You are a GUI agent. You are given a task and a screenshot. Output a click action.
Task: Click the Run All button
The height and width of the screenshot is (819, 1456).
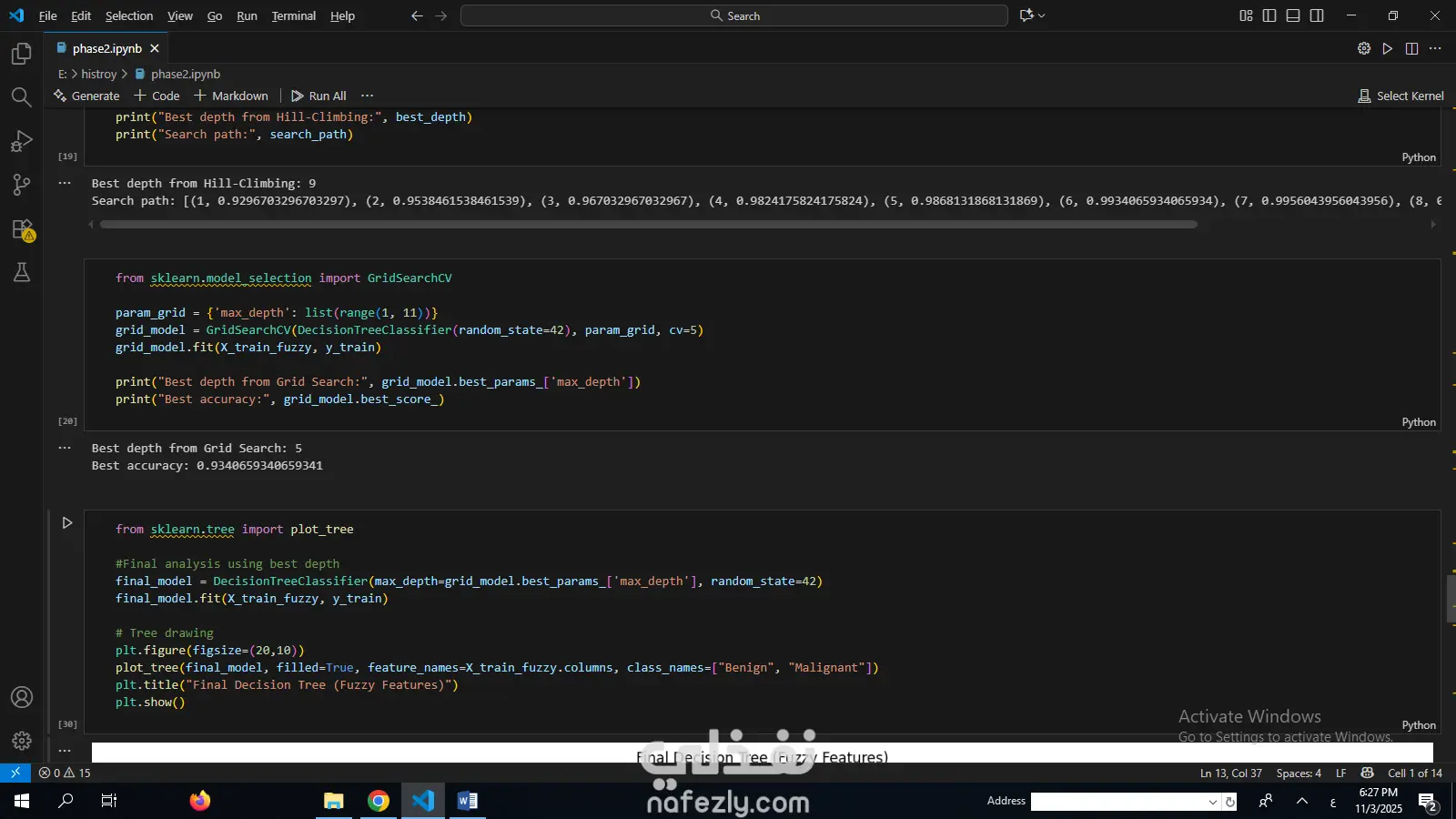pos(318,96)
